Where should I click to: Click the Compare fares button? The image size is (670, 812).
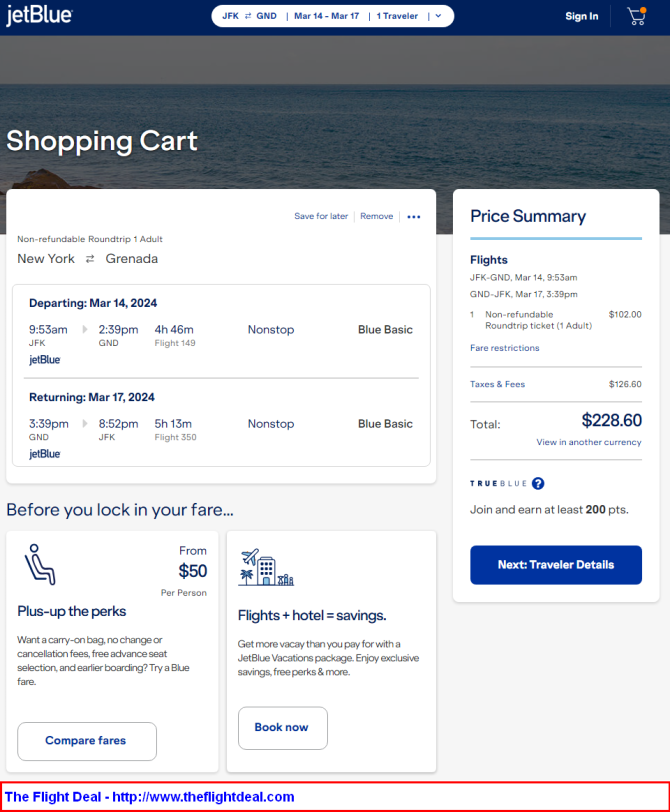(87, 741)
